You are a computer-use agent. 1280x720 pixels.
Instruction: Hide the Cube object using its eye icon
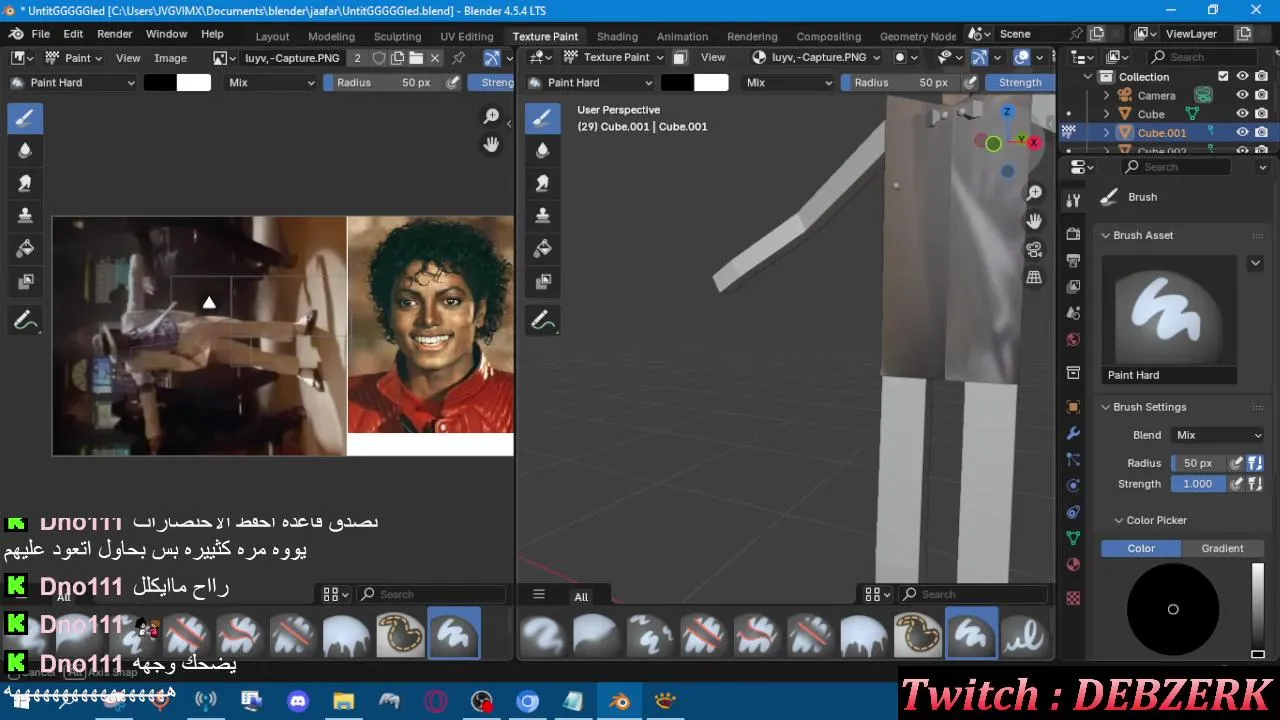click(x=1242, y=114)
